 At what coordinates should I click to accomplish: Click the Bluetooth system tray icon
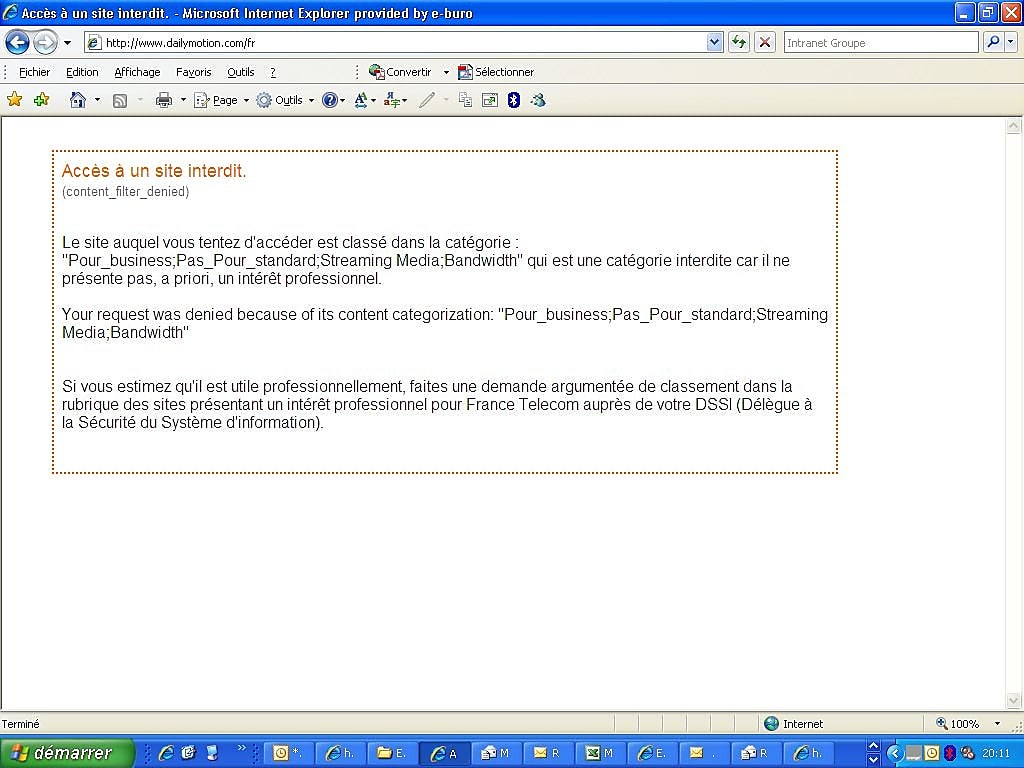click(949, 754)
